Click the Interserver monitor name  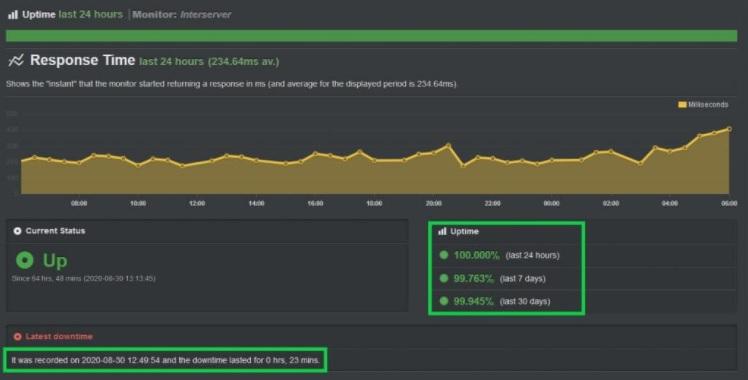[x=206, y=15]
